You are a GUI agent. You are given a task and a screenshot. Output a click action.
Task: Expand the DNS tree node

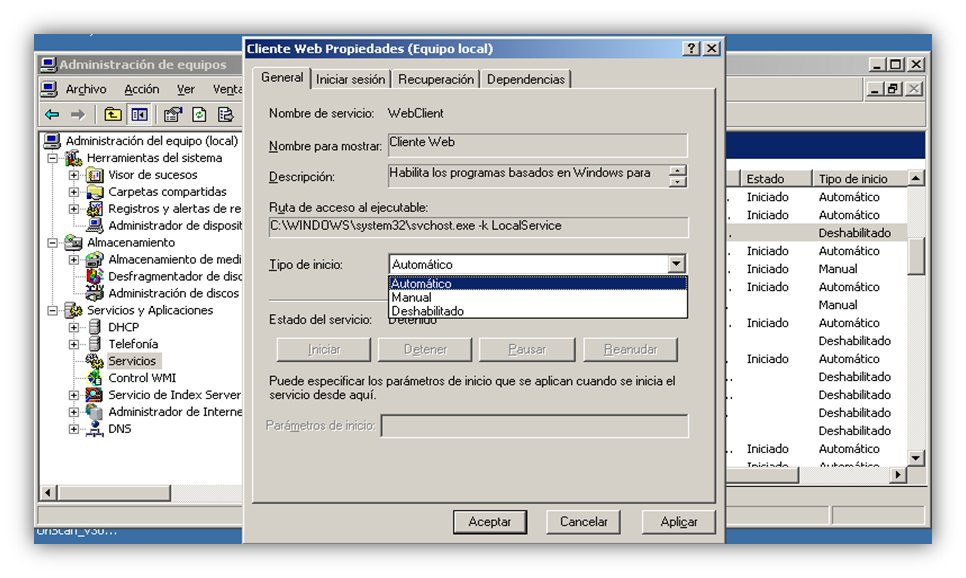pos(74,429)
